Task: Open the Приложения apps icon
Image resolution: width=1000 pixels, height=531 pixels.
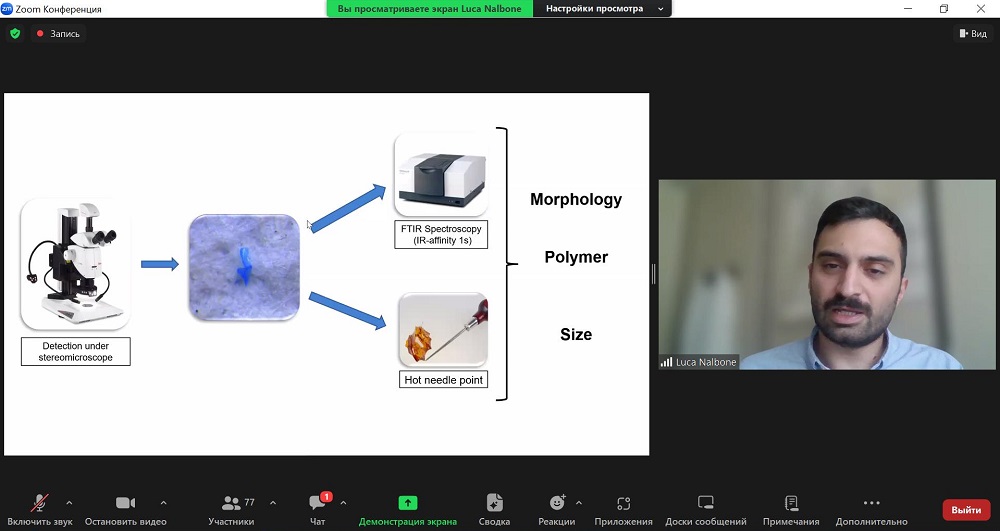Action: click(624, 503)
